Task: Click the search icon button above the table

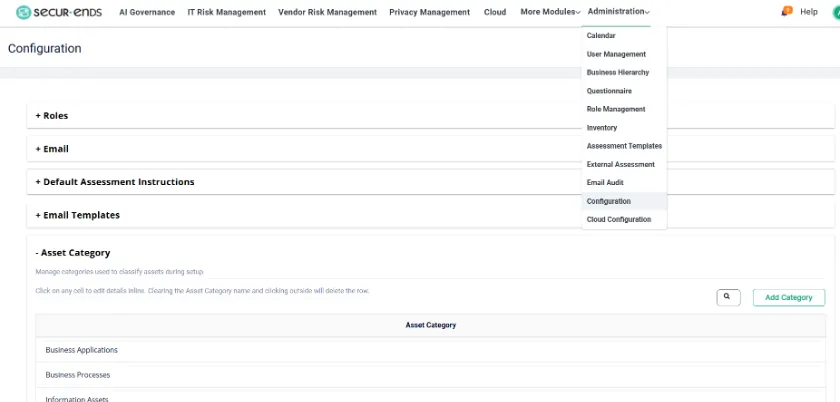Action: click(x=728, y=297)
